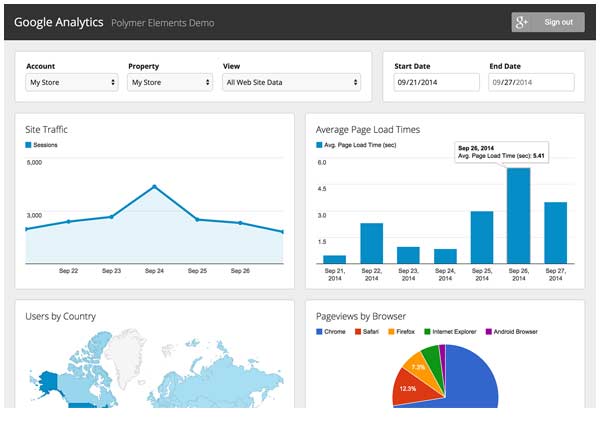Expand the View dropdown All Web Site Data

(292, 82)
